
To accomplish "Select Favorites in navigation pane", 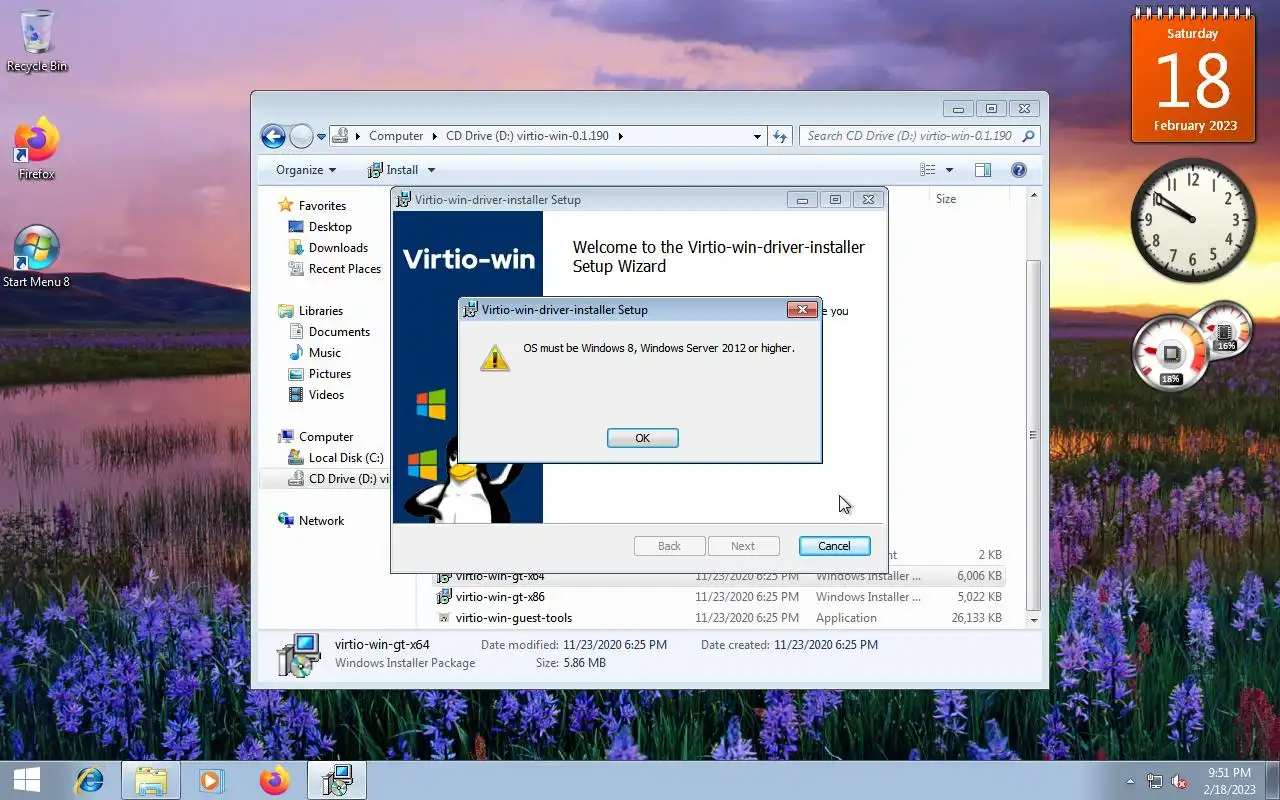I will click(322, 206).
